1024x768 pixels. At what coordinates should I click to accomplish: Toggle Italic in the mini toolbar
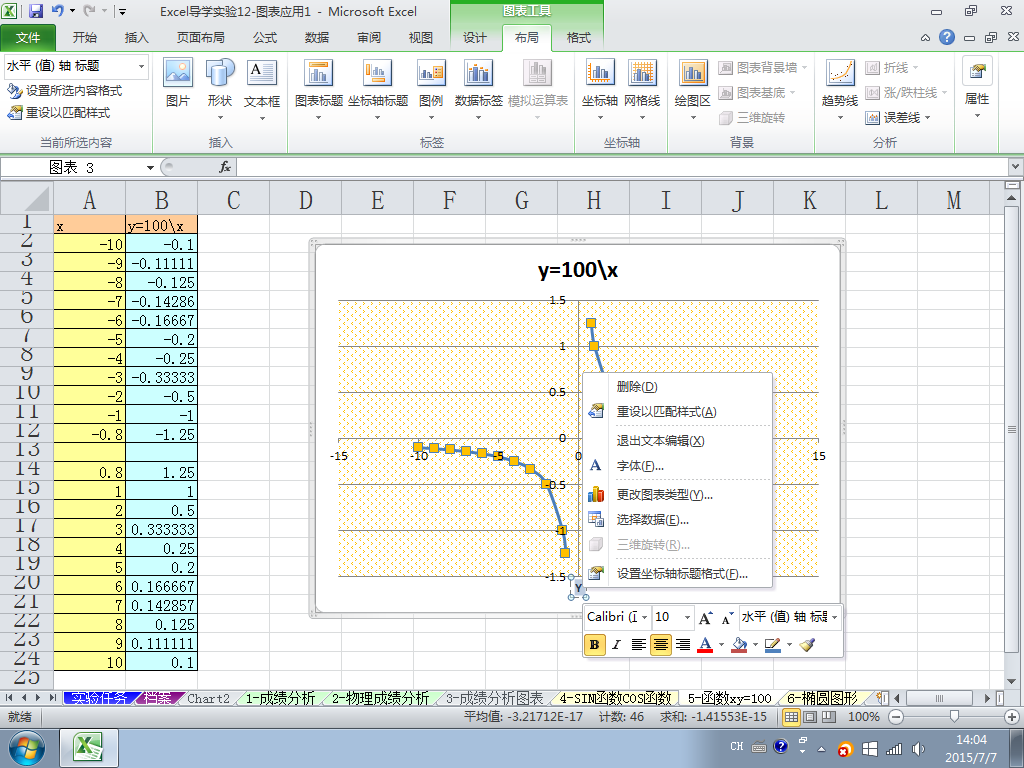(x=616, y=645)
